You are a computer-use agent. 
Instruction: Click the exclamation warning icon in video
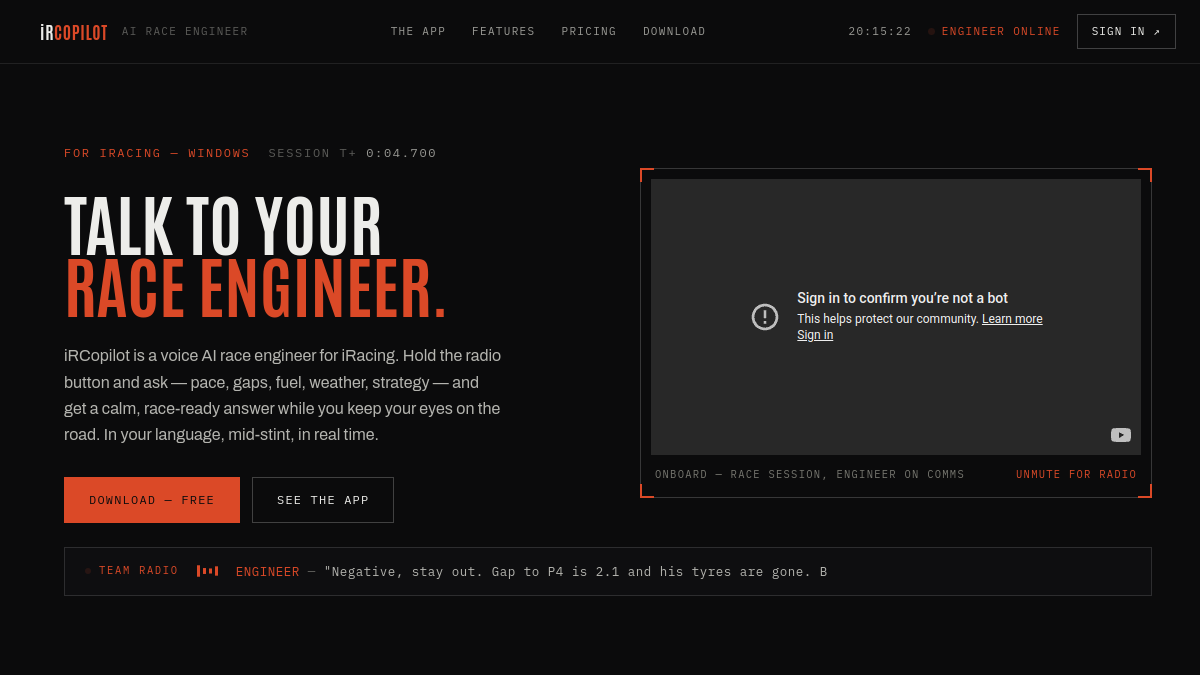coord(765,317)
